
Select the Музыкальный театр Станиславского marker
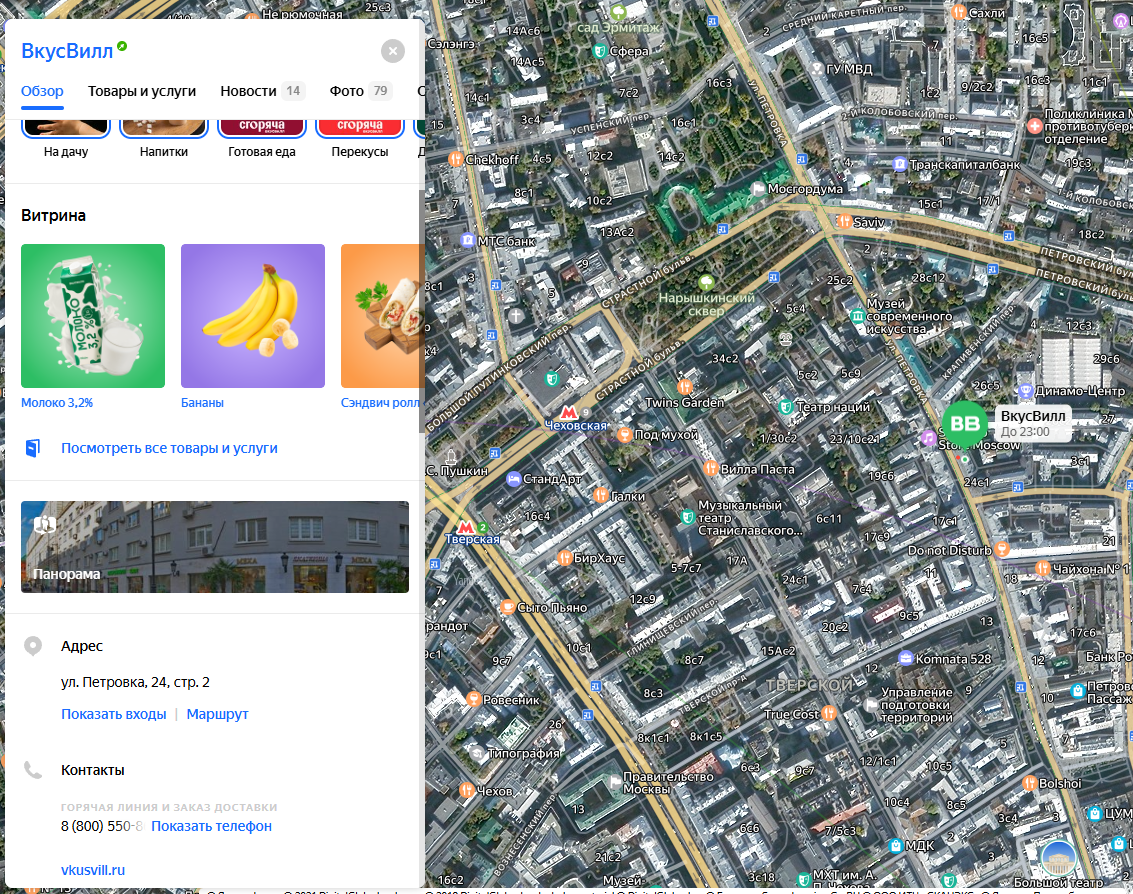(x=688, y=517)
